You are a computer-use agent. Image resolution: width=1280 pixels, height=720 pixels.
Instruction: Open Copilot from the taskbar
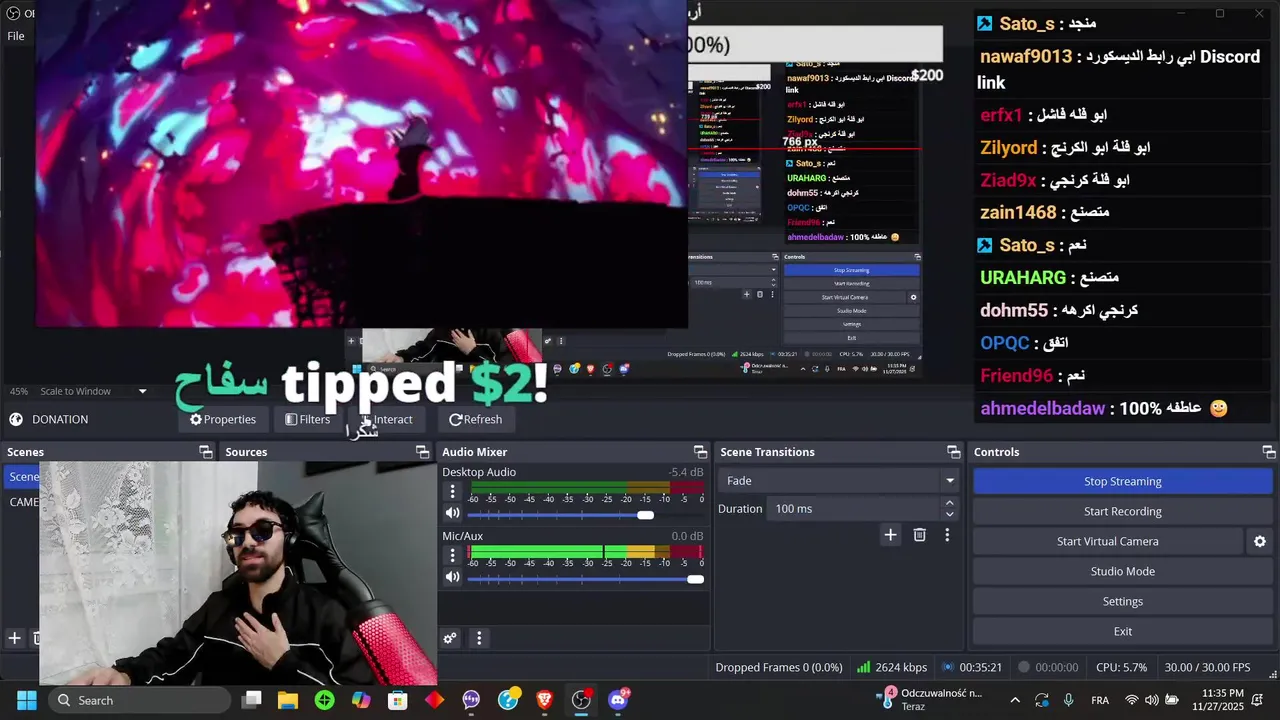coord(361,700)
